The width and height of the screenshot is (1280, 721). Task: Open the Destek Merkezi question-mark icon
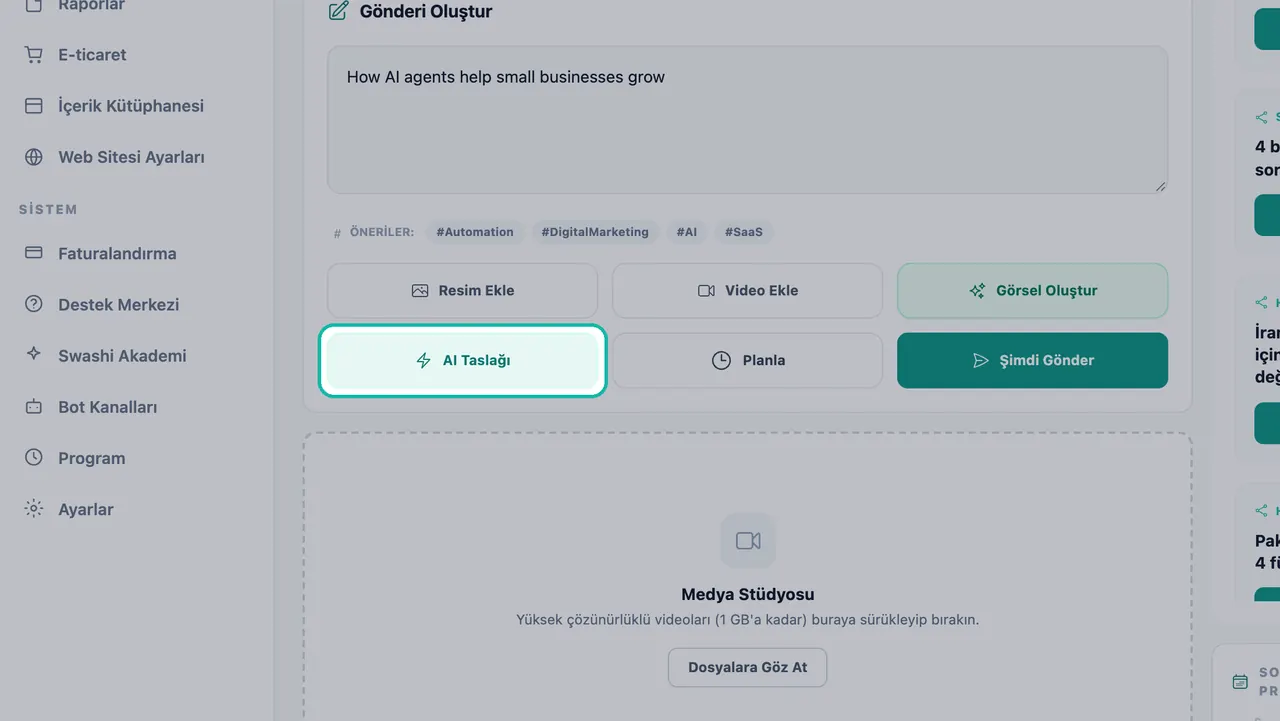[x=34, y=304]
